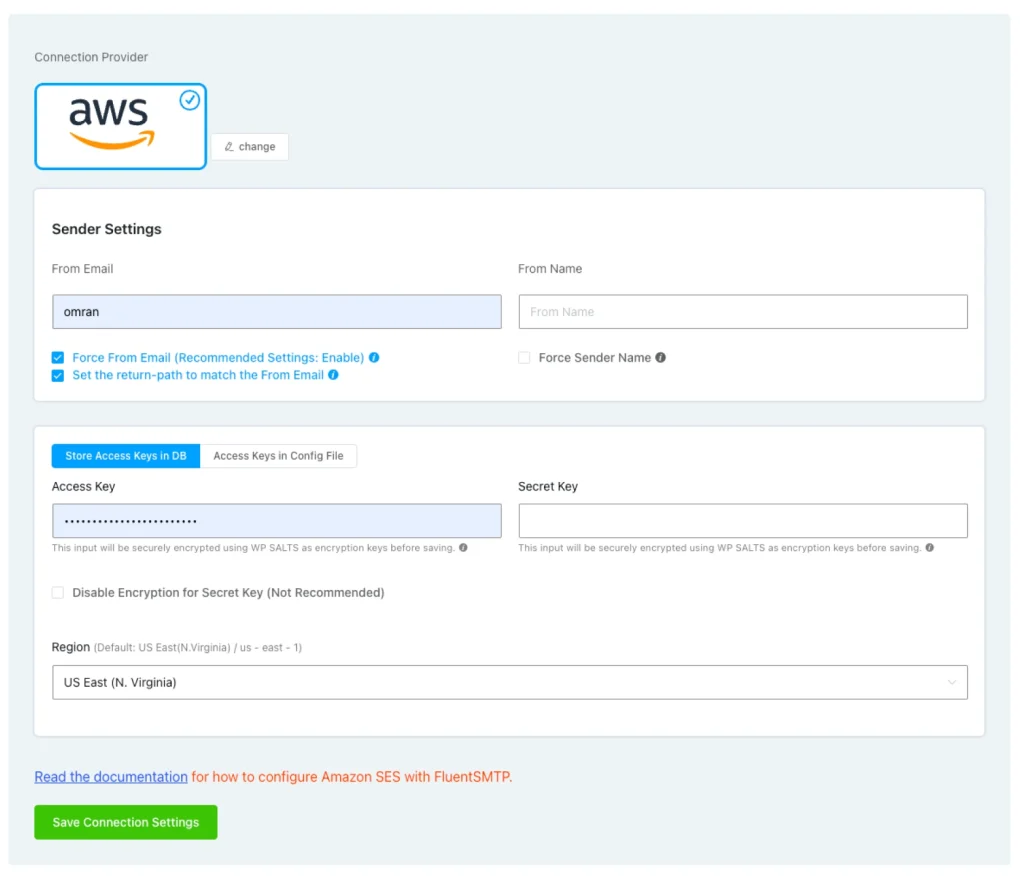The image size is (1024, 881).
Task: Focus the Access Key field
Action: tap(277, 521)
